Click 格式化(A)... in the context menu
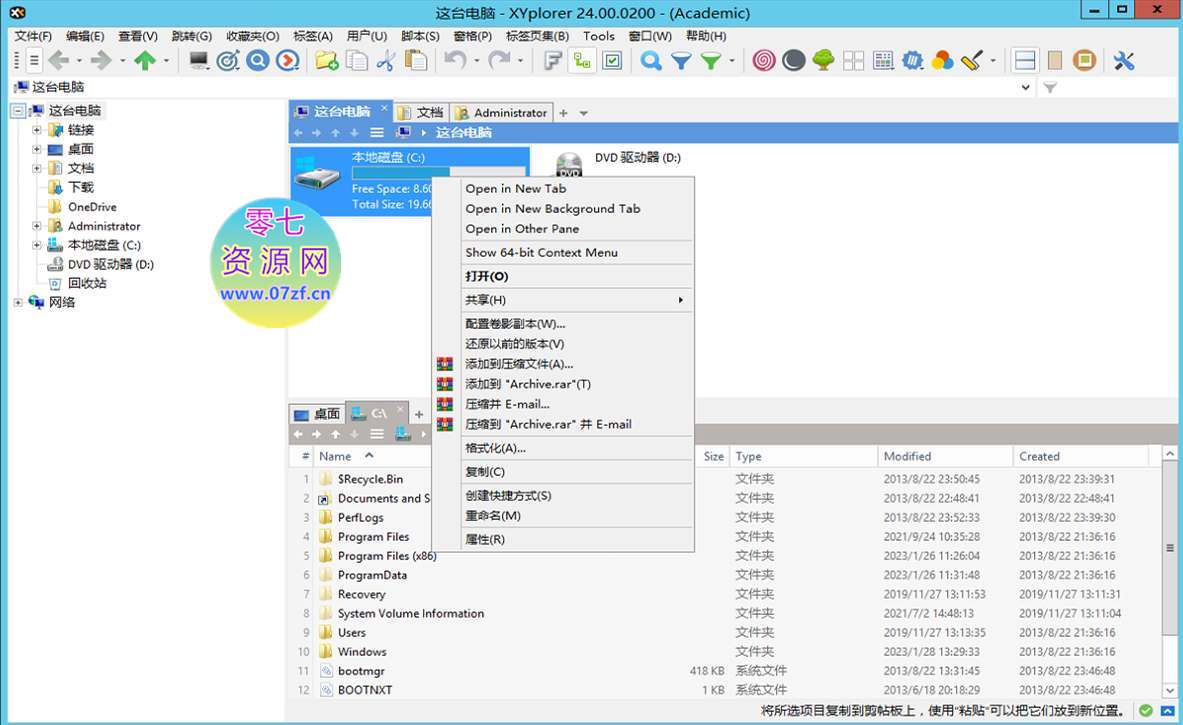Screen dimensions: 1183x725 495,448
